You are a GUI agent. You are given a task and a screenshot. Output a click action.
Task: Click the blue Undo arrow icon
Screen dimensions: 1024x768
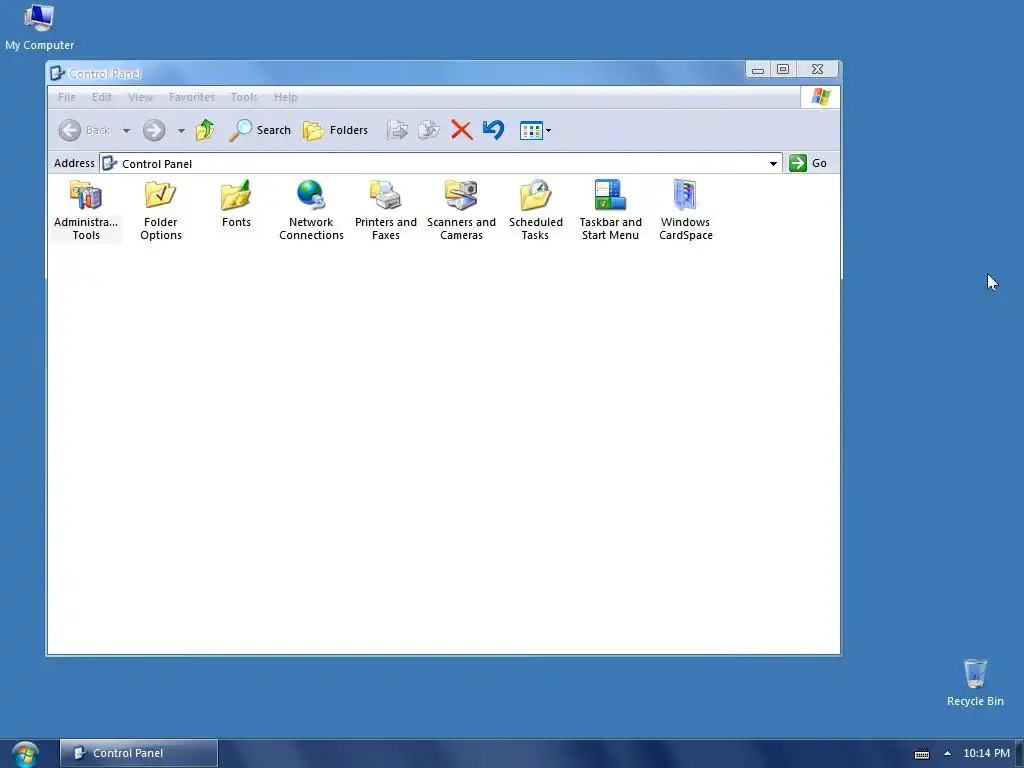point(494,130)
